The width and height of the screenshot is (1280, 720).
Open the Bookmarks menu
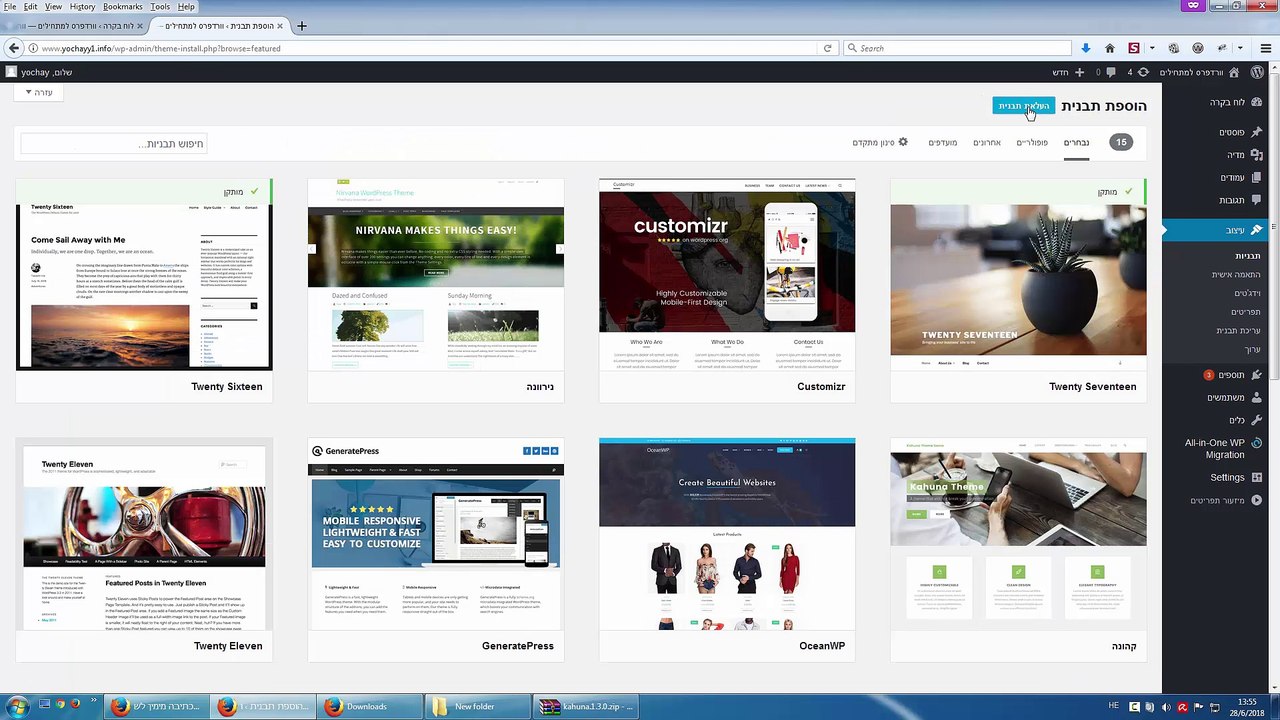123,7
